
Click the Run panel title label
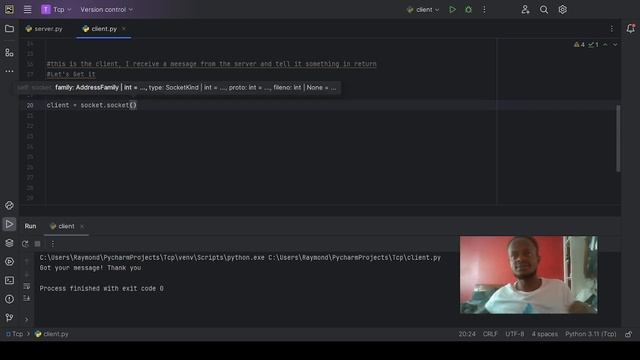[x=30, y=226]
